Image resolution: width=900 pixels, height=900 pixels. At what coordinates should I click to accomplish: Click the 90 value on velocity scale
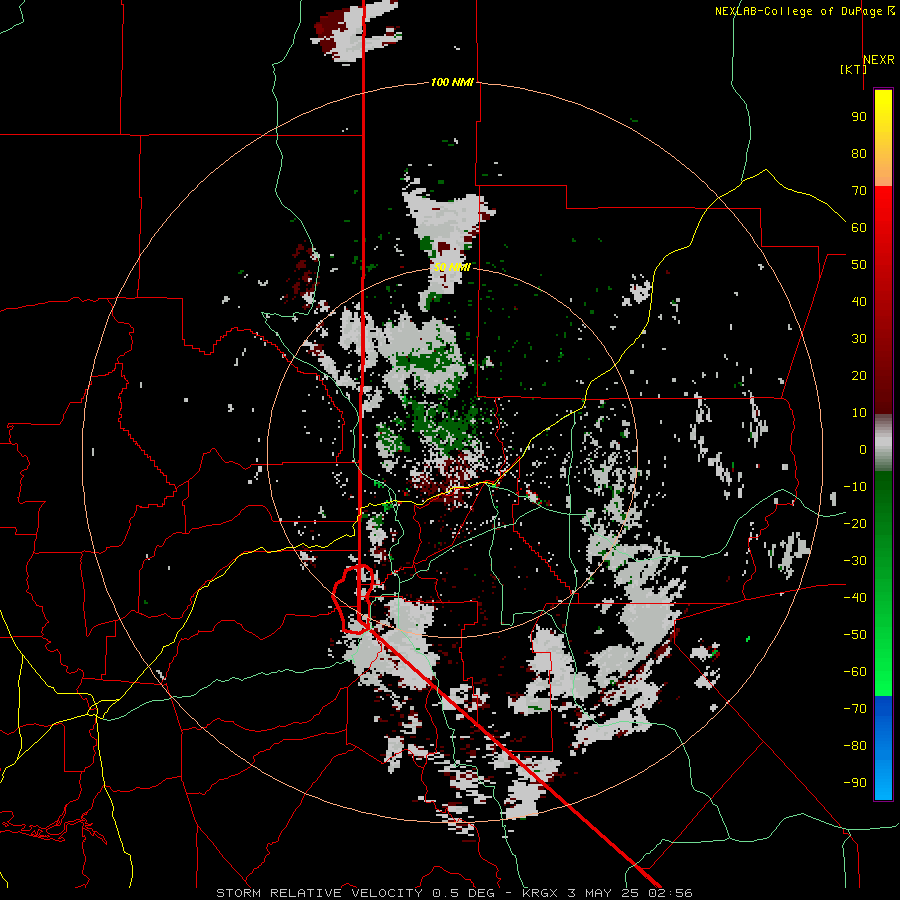(x=859, y=117)
